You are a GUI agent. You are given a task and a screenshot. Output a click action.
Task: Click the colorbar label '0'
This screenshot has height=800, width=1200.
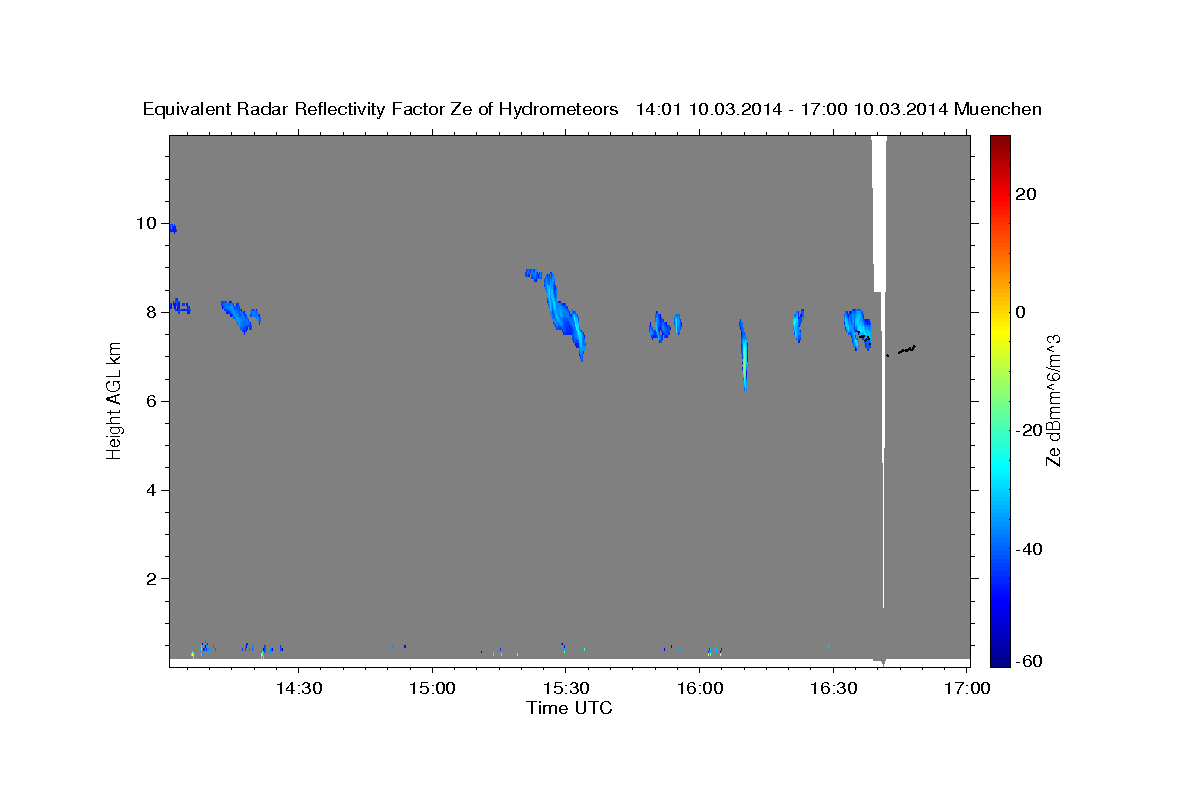[1021, 312]
